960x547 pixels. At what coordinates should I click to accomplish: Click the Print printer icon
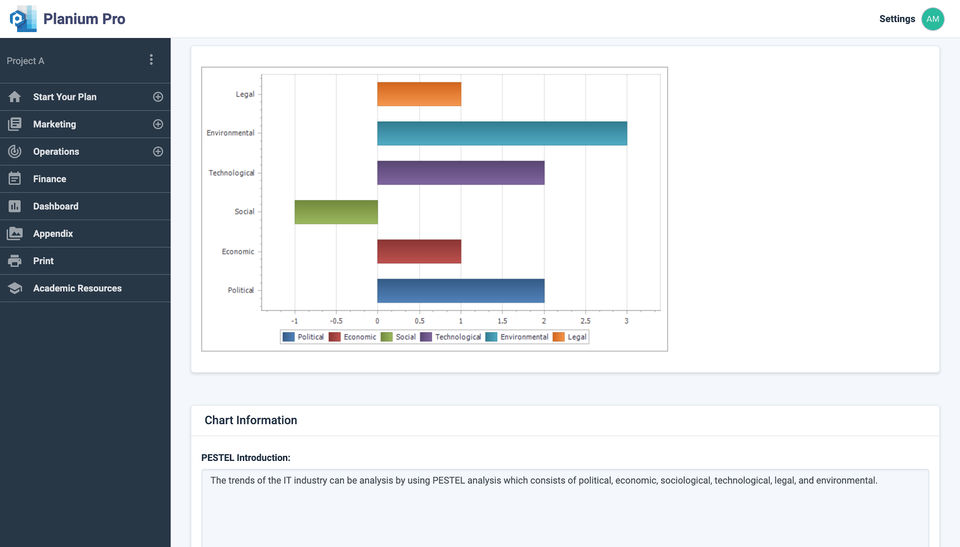(15, 261)
